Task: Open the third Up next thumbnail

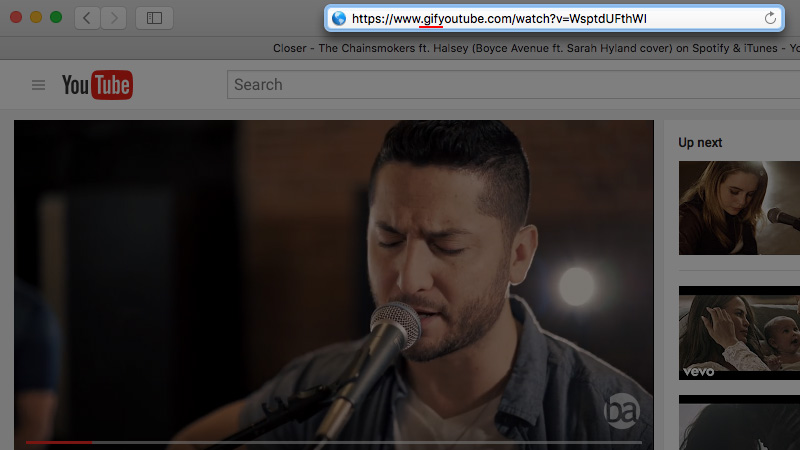Action: click(739, 422)
